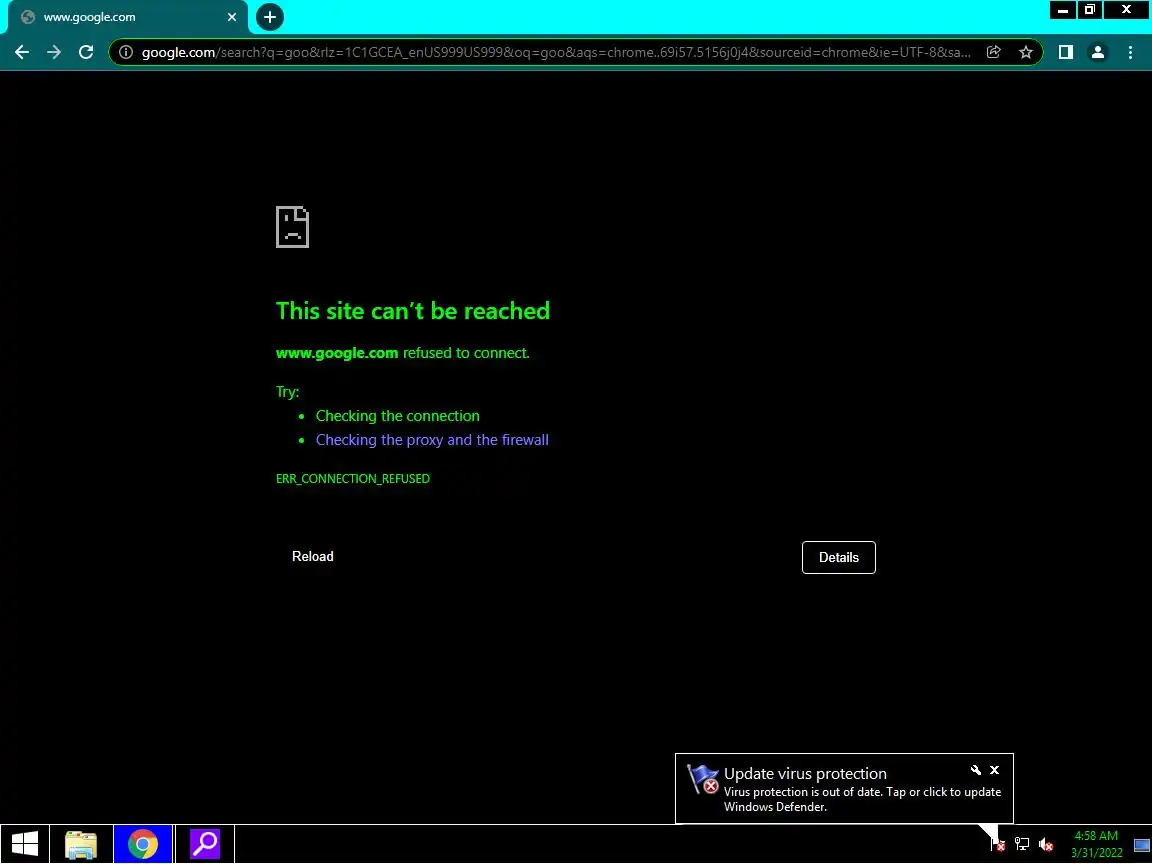This screenshot has height=864, width=1152.
Task: Reload the page with the toolbar refresh icon
Action: tap(86, 52)
